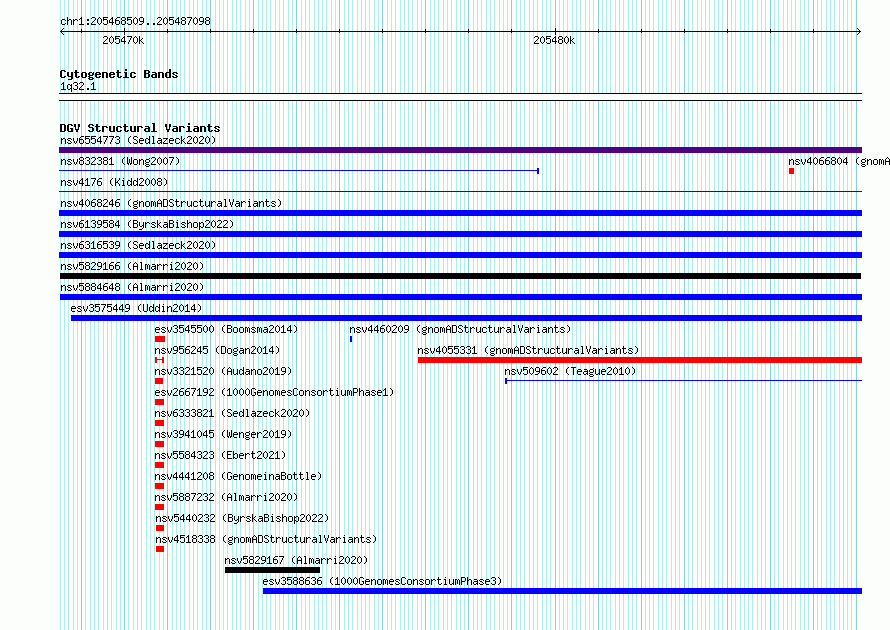Viewport: 890px width, 630px height.
Task: Click the 205480k ruler tick label
Action: click(x=554, y=40)
